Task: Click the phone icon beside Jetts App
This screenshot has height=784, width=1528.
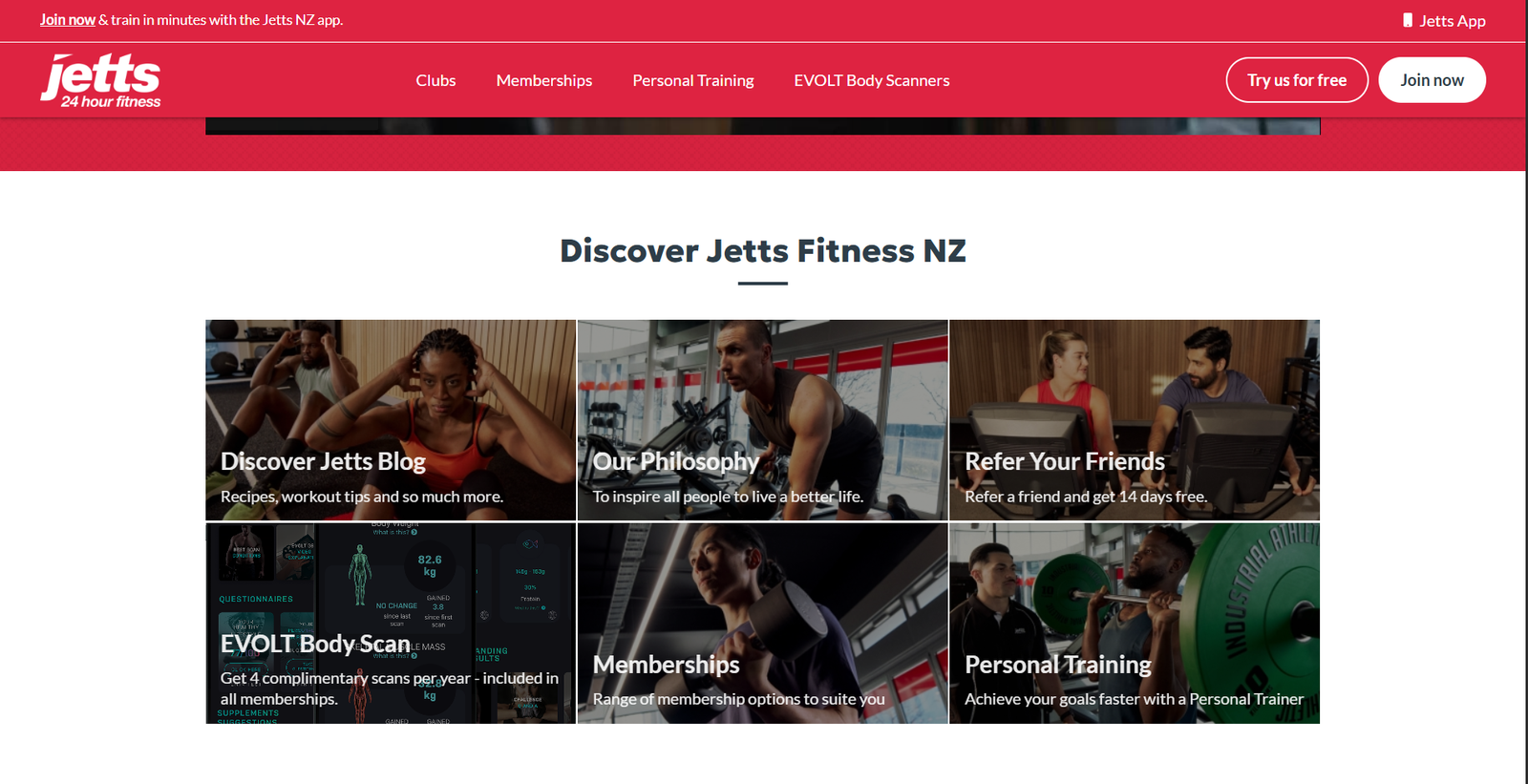Action: pos(1408,20)
